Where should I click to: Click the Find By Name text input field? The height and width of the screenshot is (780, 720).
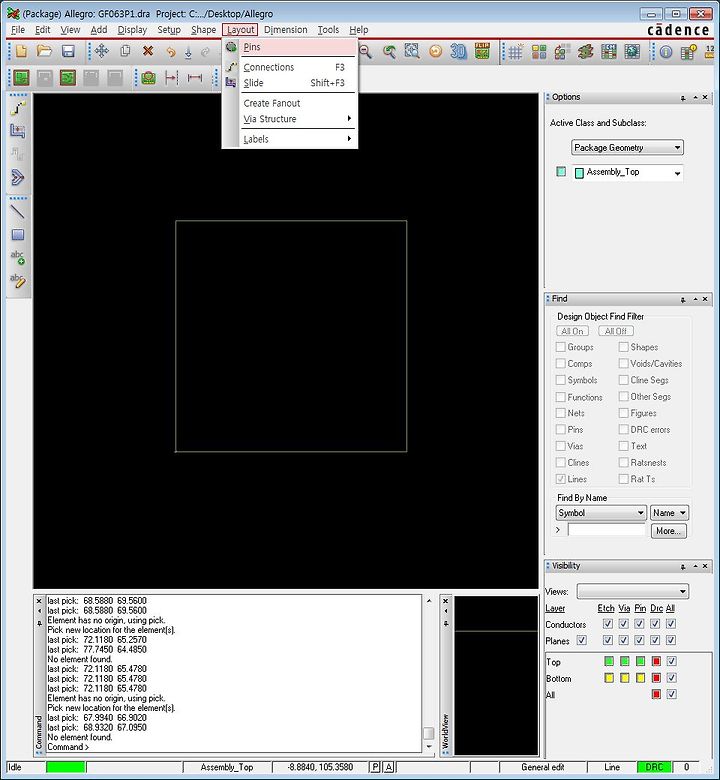607,530
